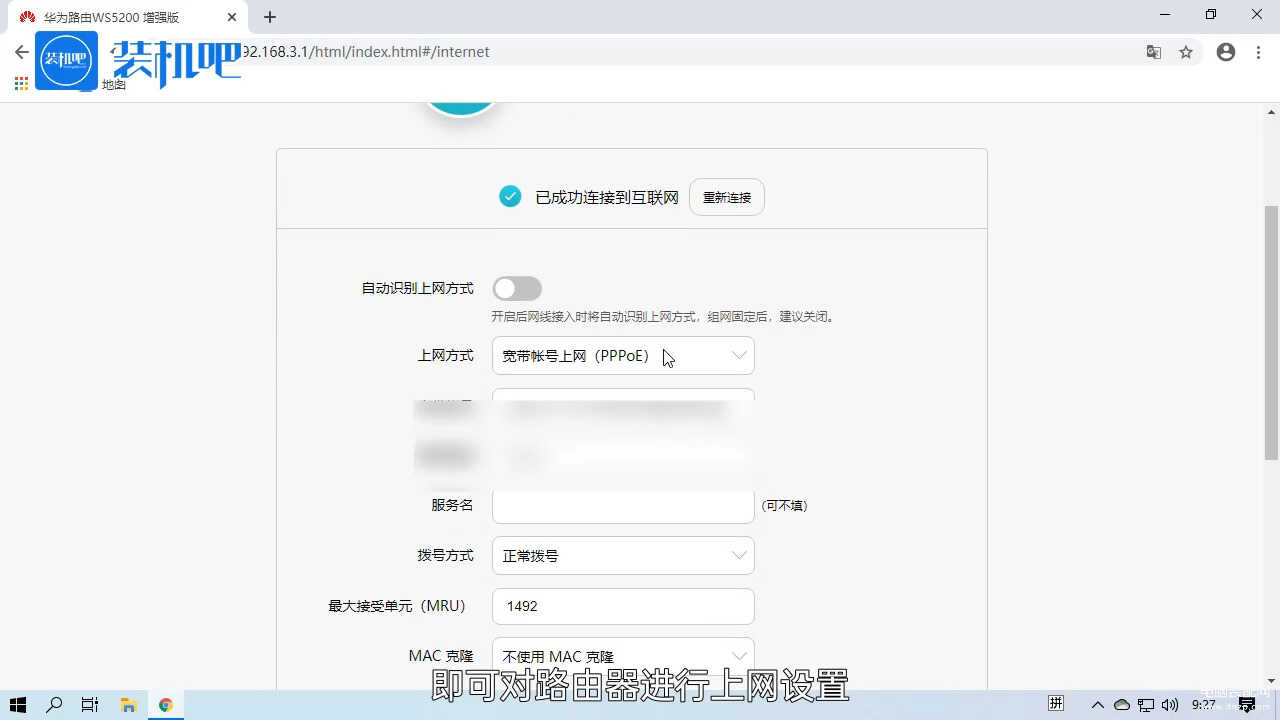Image resolution: width=1280 pixels, height=720 pixels.
Task: Open the Chrome profile avatar
Action: click(x=1226, y=52)
